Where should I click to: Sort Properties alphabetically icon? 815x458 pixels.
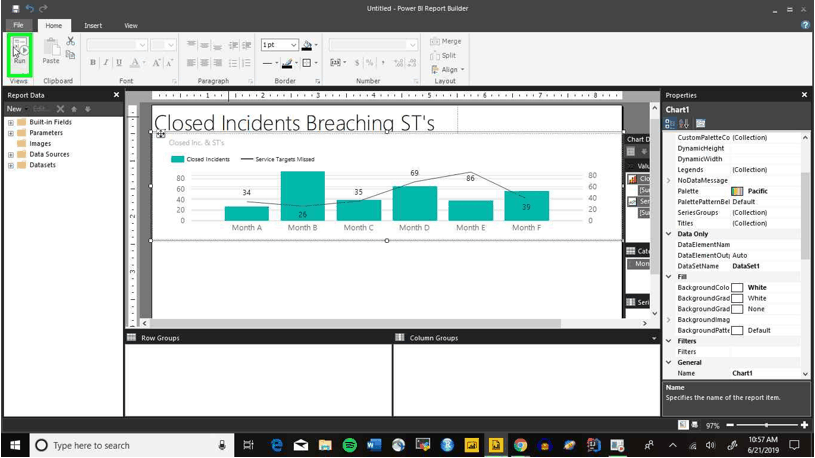(x=684, y=124)
